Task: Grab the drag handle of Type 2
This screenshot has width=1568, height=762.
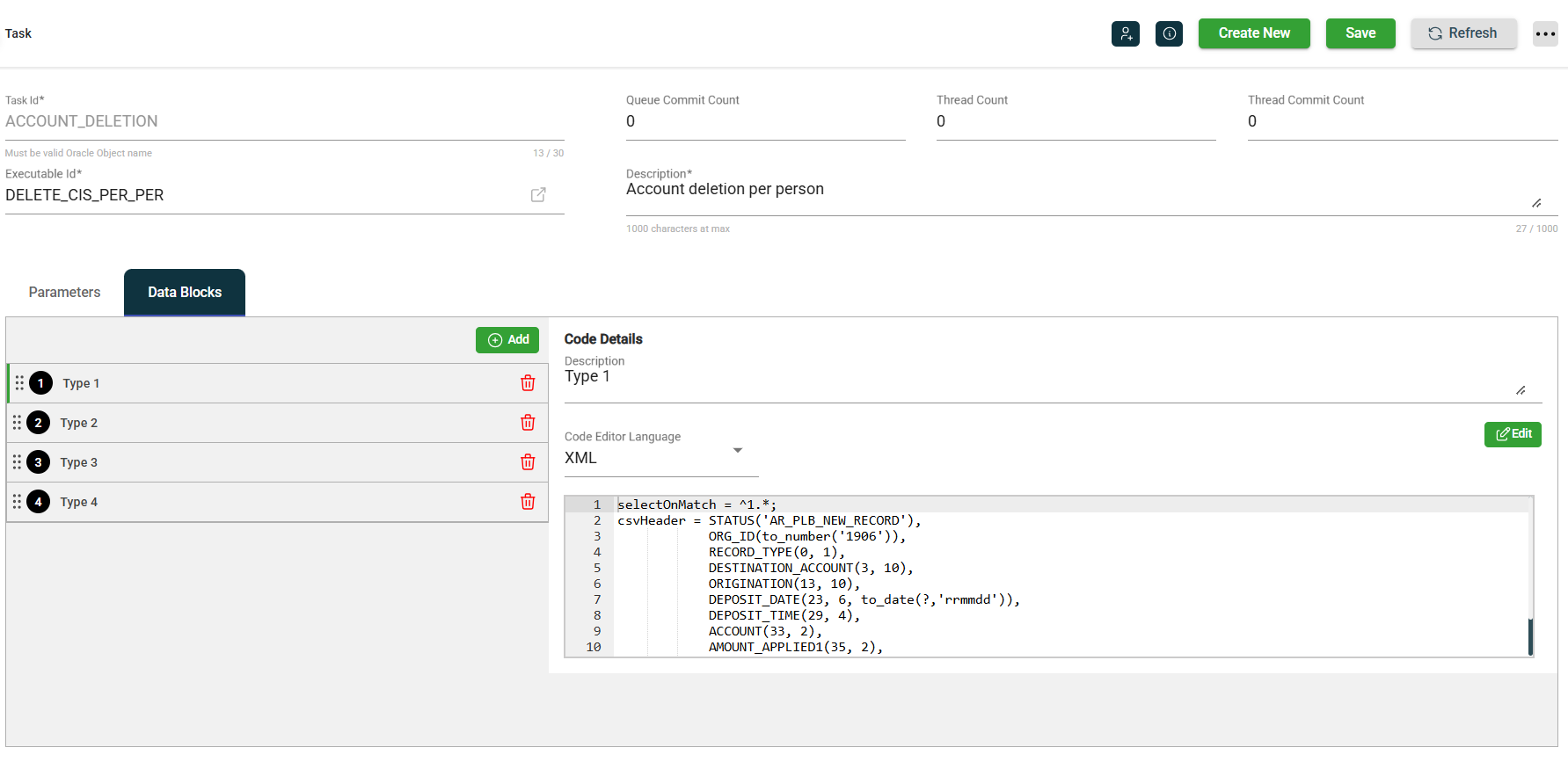Action: pos(17,423)
